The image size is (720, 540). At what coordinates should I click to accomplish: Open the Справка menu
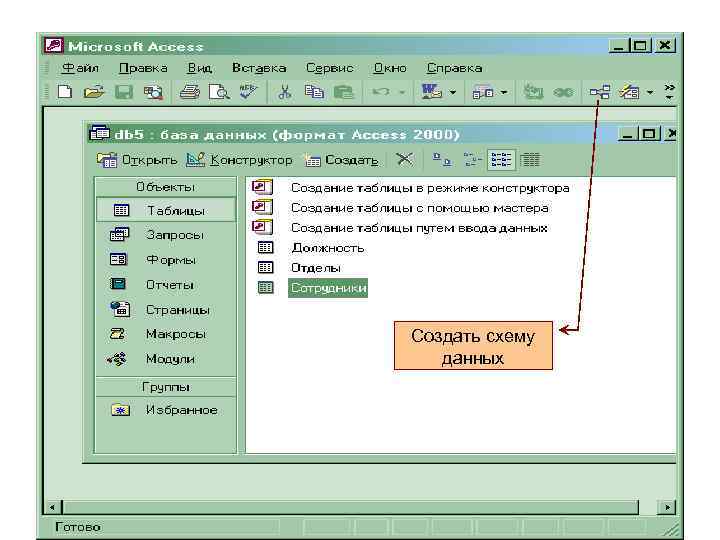coord(454,68)
